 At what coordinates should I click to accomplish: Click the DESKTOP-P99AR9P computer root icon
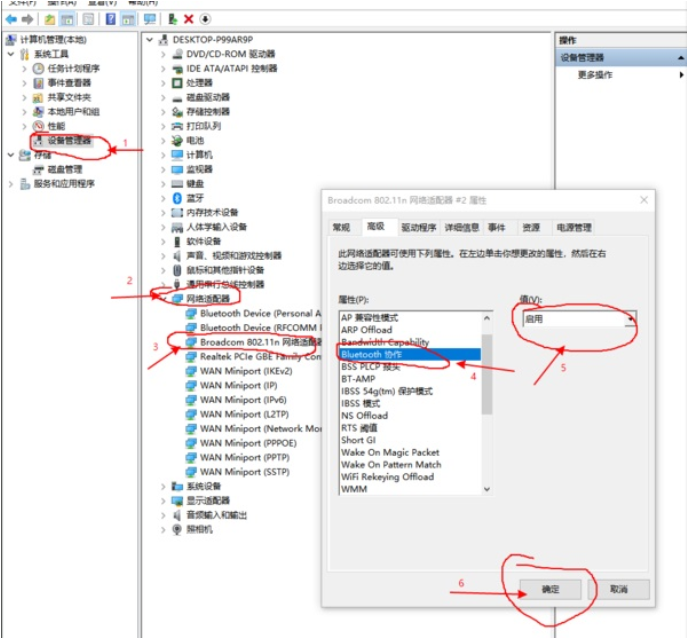pyautogui.click(x=163, y=39)
